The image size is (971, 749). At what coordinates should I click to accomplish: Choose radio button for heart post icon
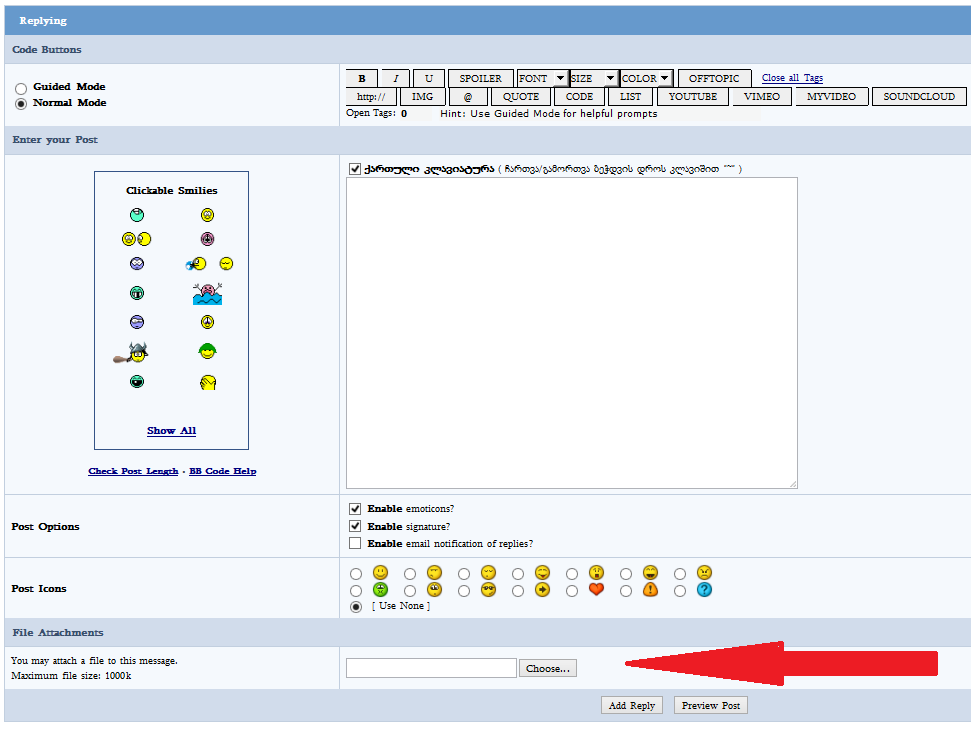pos(572,591)
